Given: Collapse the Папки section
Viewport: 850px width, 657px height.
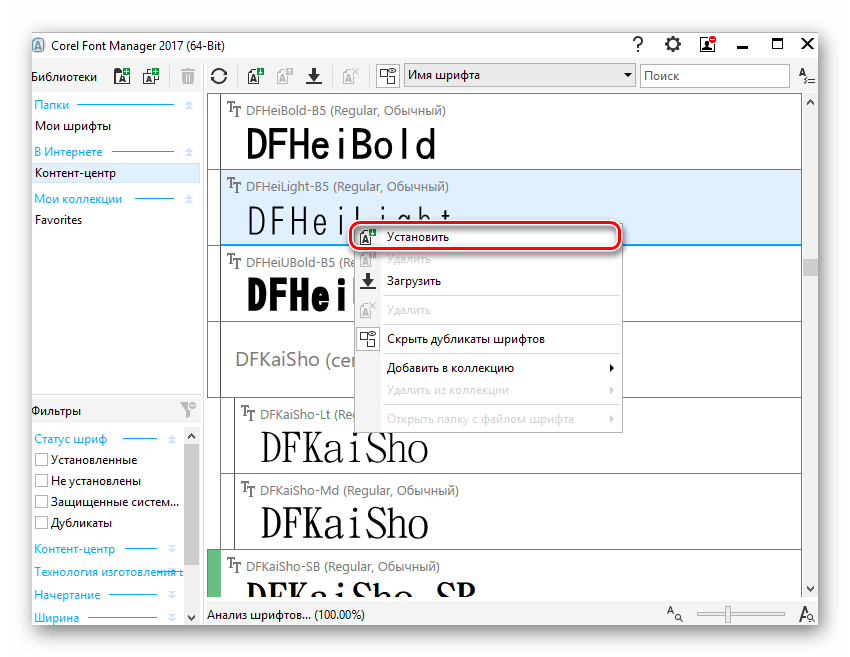Looking at the screenshot, I should pos(189,105).
